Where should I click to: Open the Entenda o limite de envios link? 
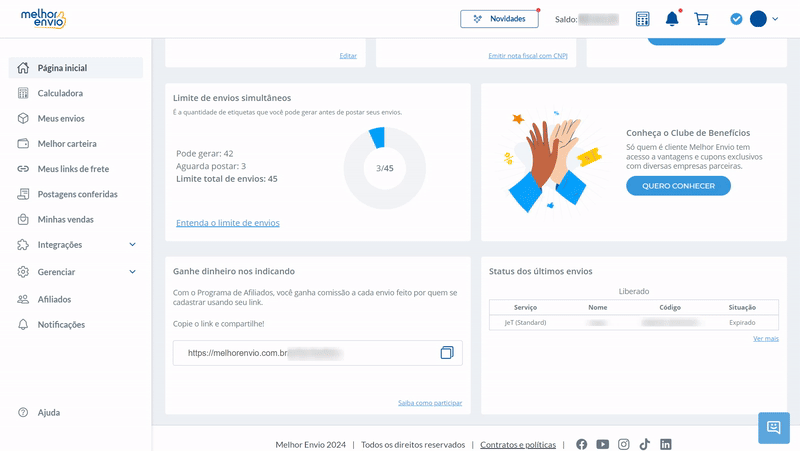pos(228,223)
